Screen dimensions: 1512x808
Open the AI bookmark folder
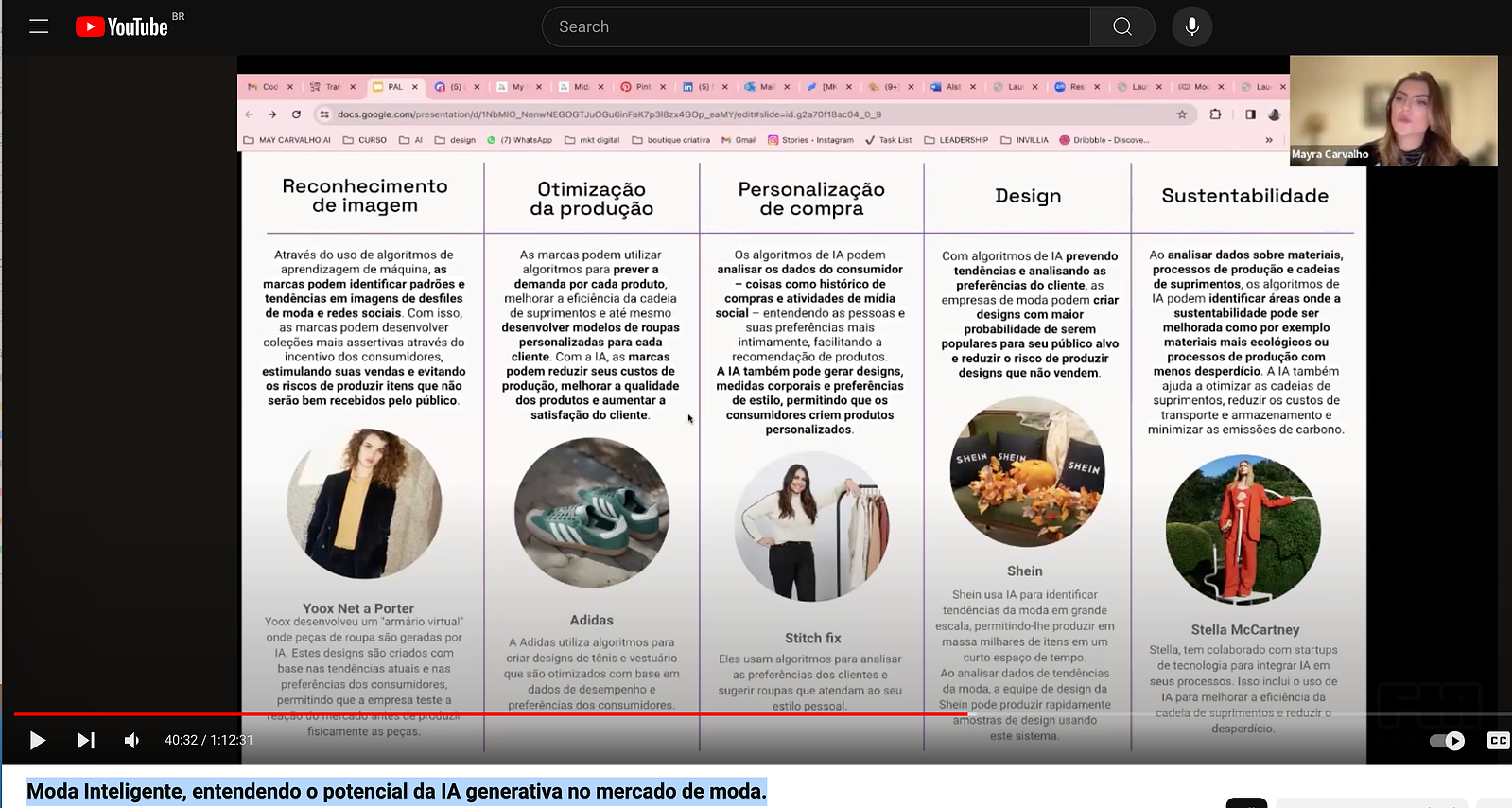[x=411, y=140]
